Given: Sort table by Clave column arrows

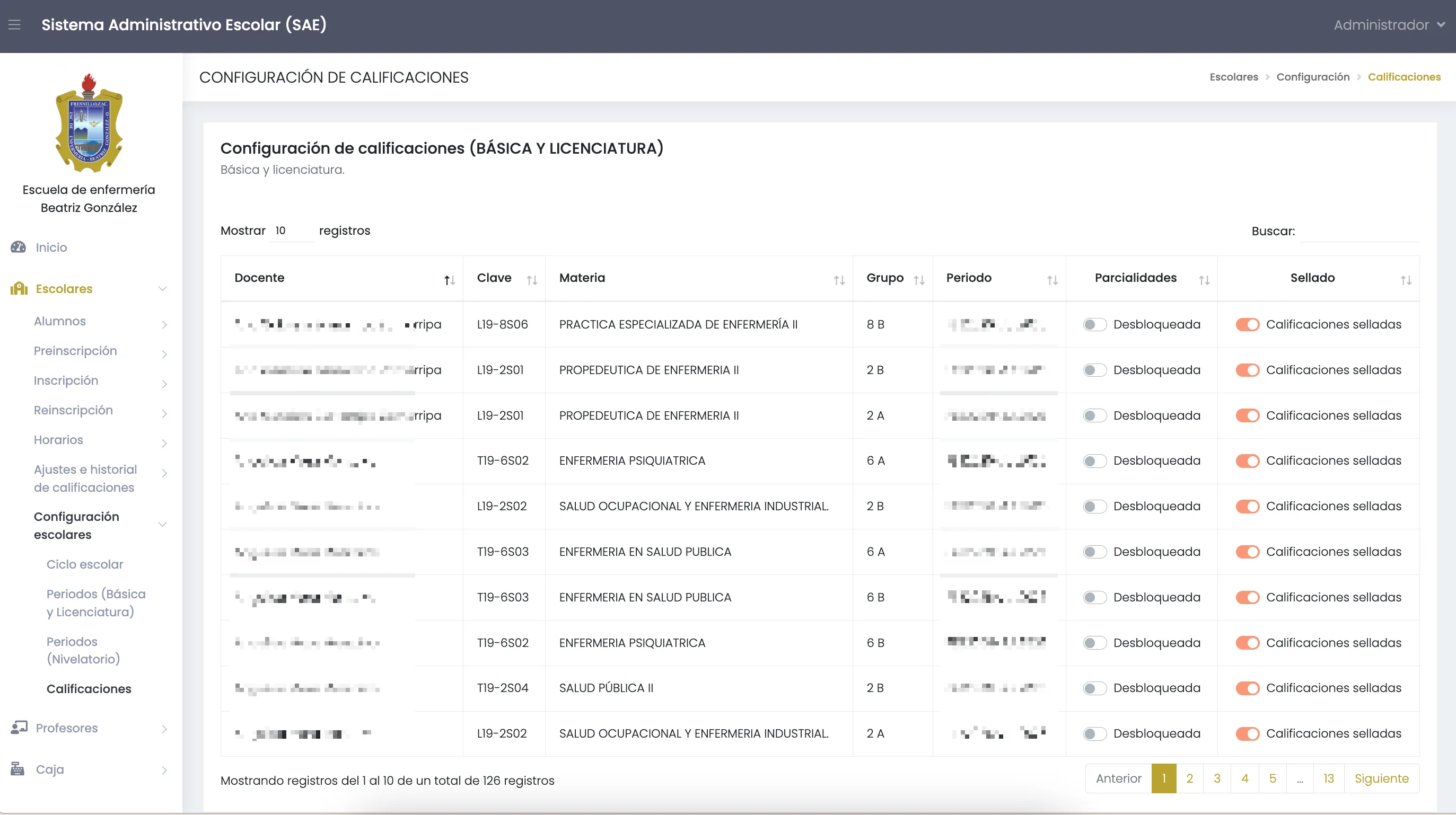Looking at the screenshot, I should 532,280.
